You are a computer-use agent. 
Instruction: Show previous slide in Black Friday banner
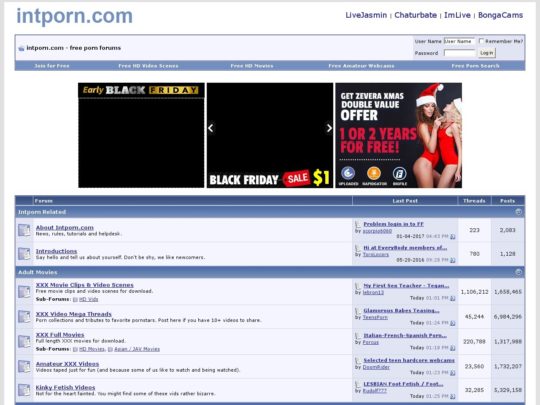tap(211, 128)
